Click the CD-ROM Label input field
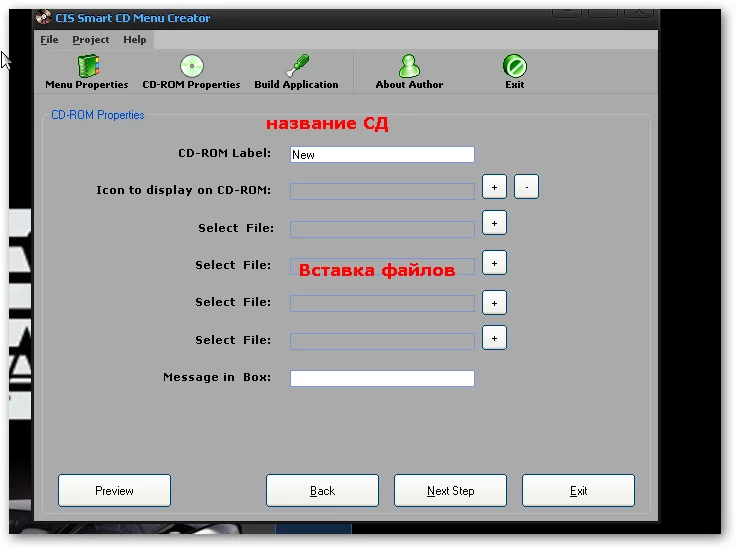Viewport: 736px width, 549px height. (x=382, y=154)
